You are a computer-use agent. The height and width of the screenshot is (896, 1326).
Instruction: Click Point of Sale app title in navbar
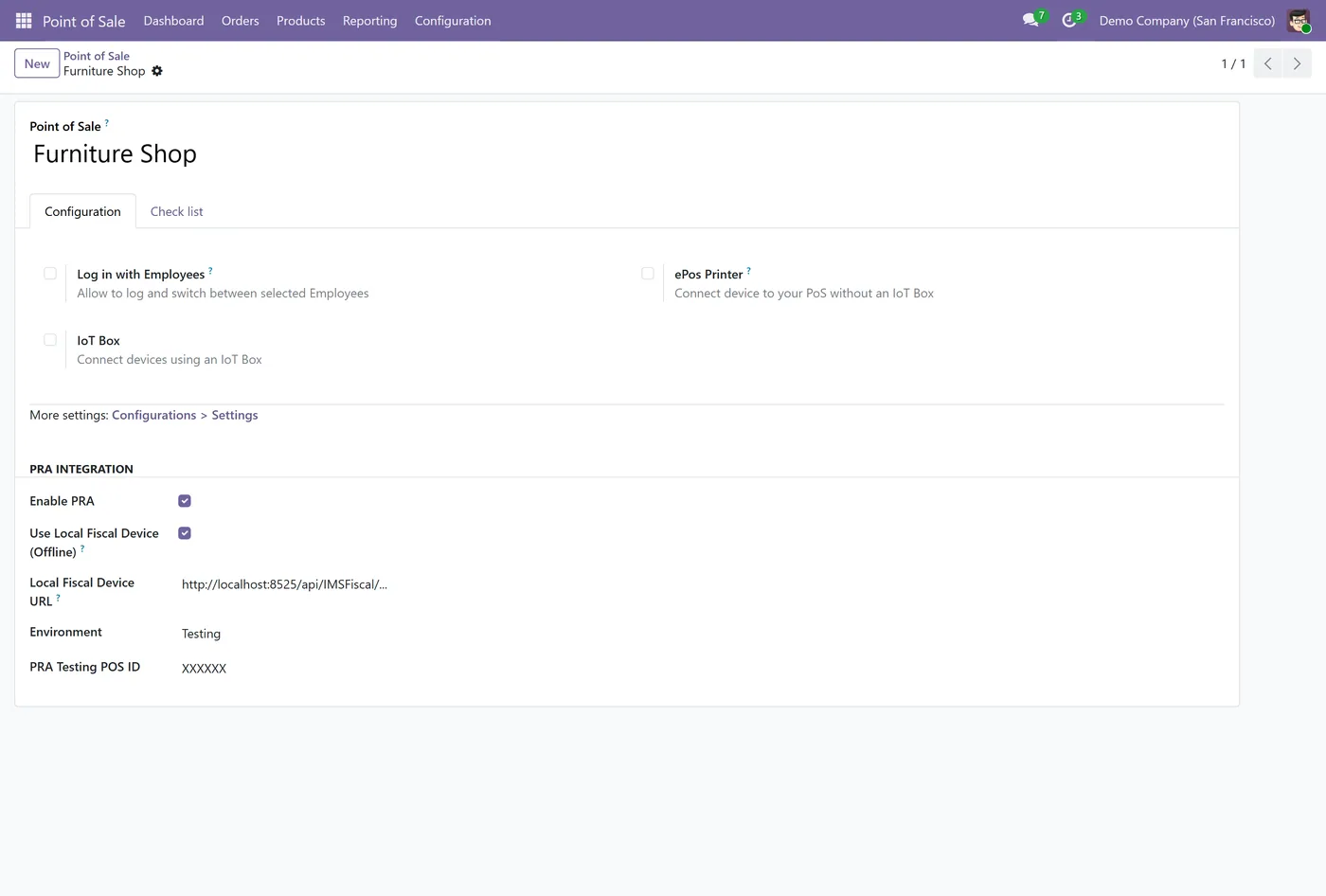pyautogui.click(x=83, y=21)
